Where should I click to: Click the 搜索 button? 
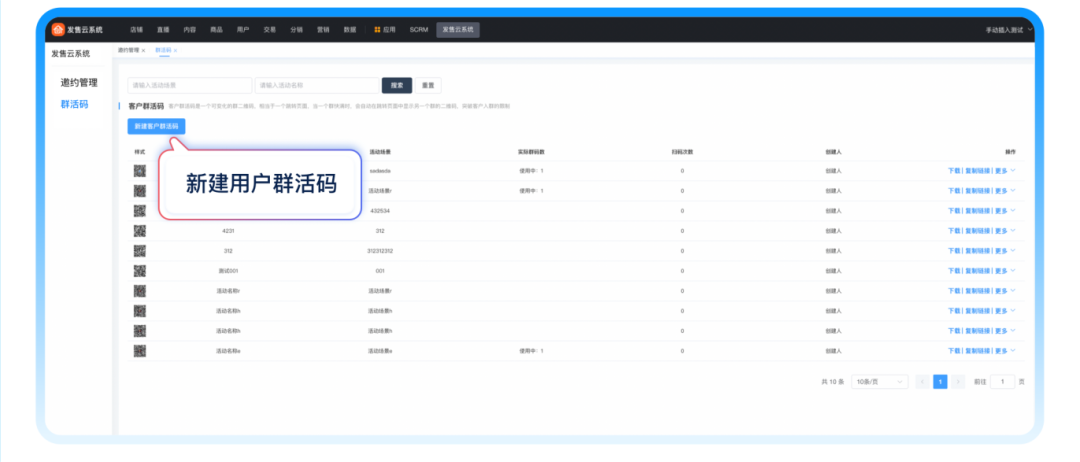[x=397, y=85]
